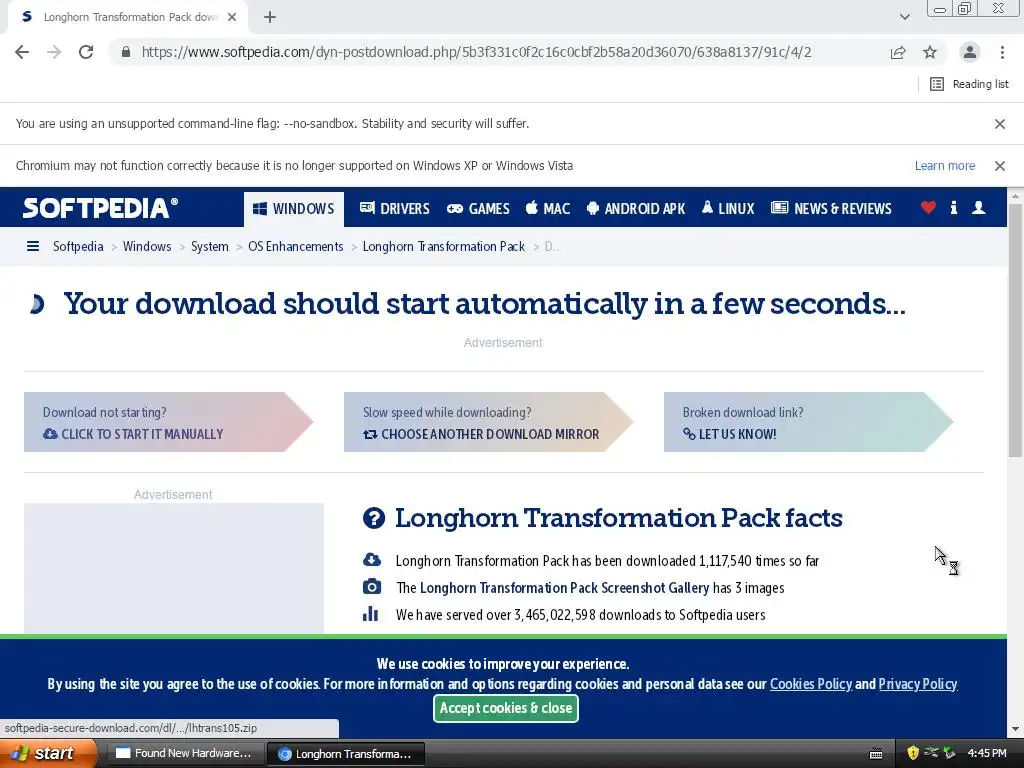Follow the Learn more link
1024x768 pixels.
click(x=944, y=166)
